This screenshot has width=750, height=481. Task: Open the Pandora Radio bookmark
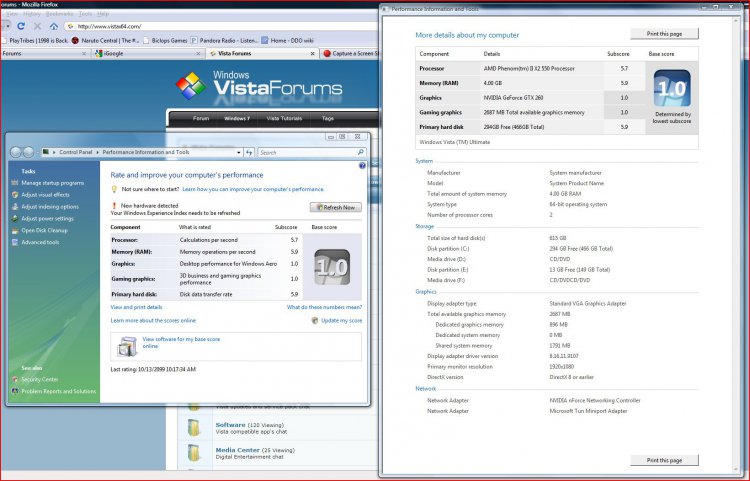[x=224, y=41]
